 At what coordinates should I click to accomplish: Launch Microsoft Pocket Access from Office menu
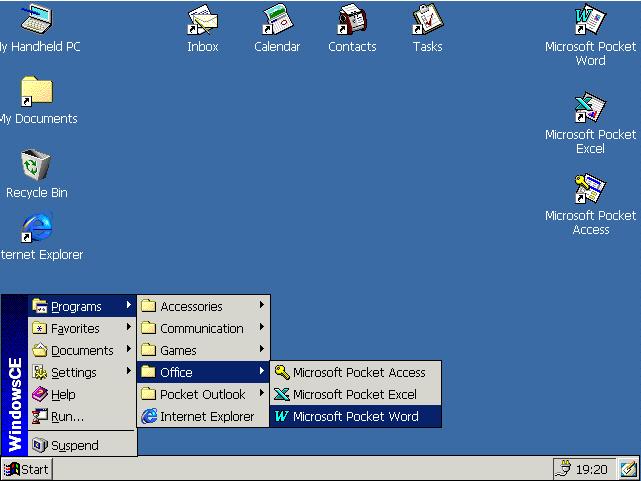pos(356,372)
